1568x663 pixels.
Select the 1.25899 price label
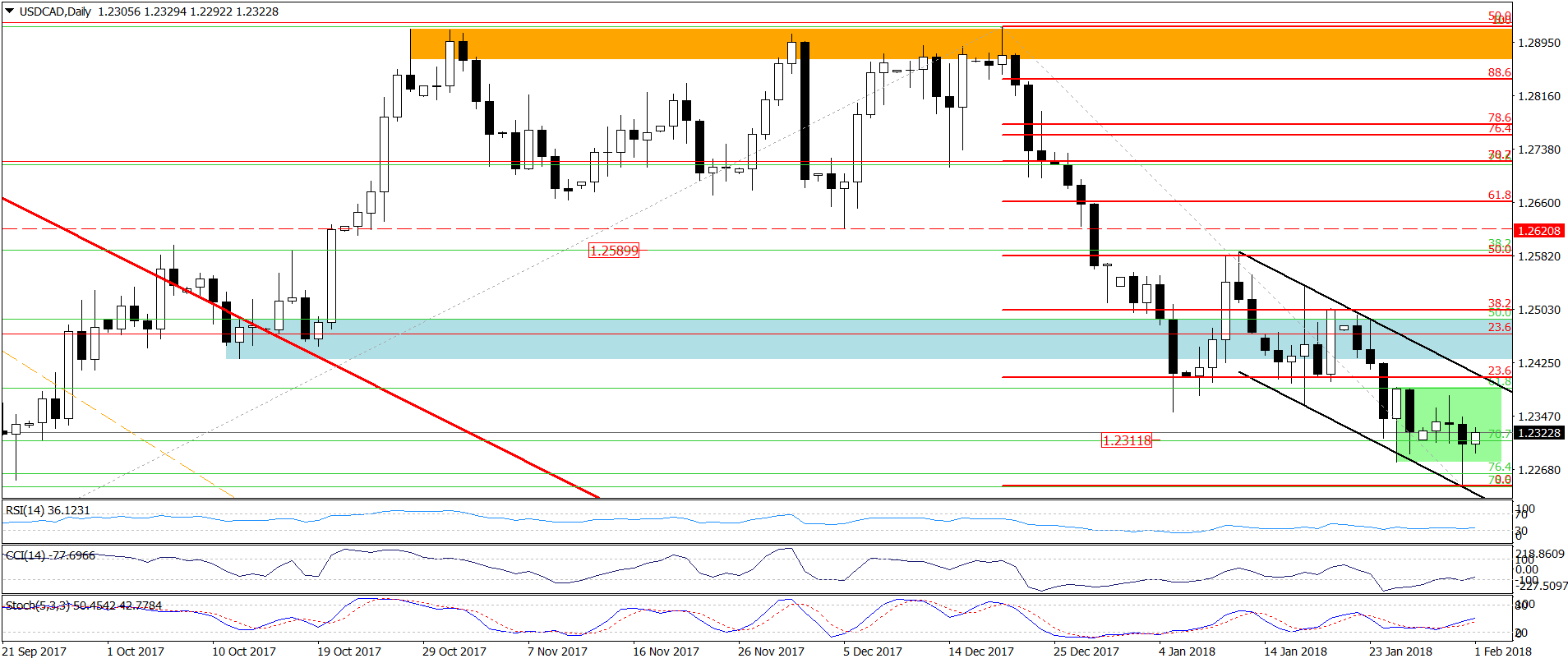point(614,251)
